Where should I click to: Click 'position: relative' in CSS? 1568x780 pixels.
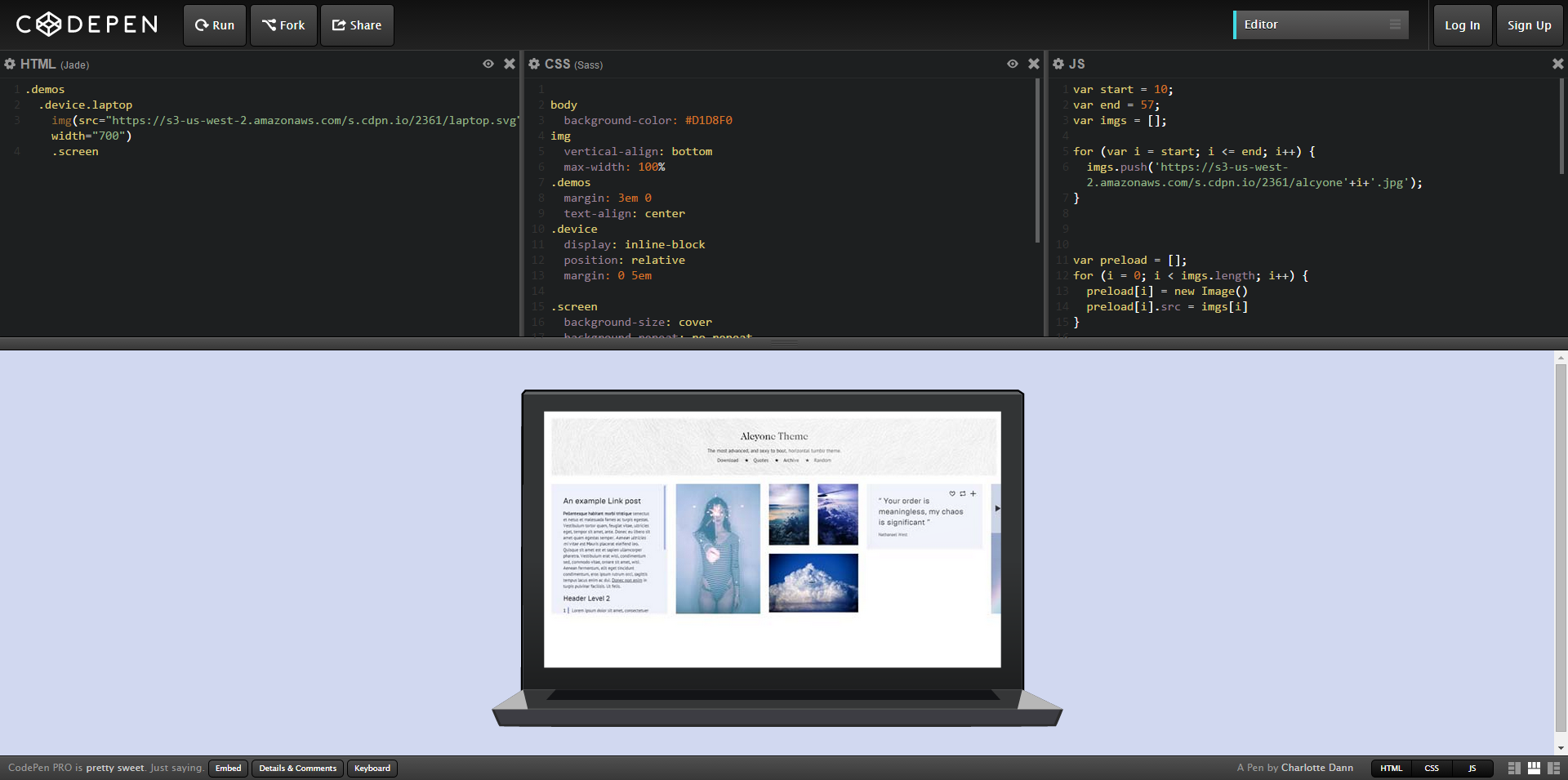625,260
